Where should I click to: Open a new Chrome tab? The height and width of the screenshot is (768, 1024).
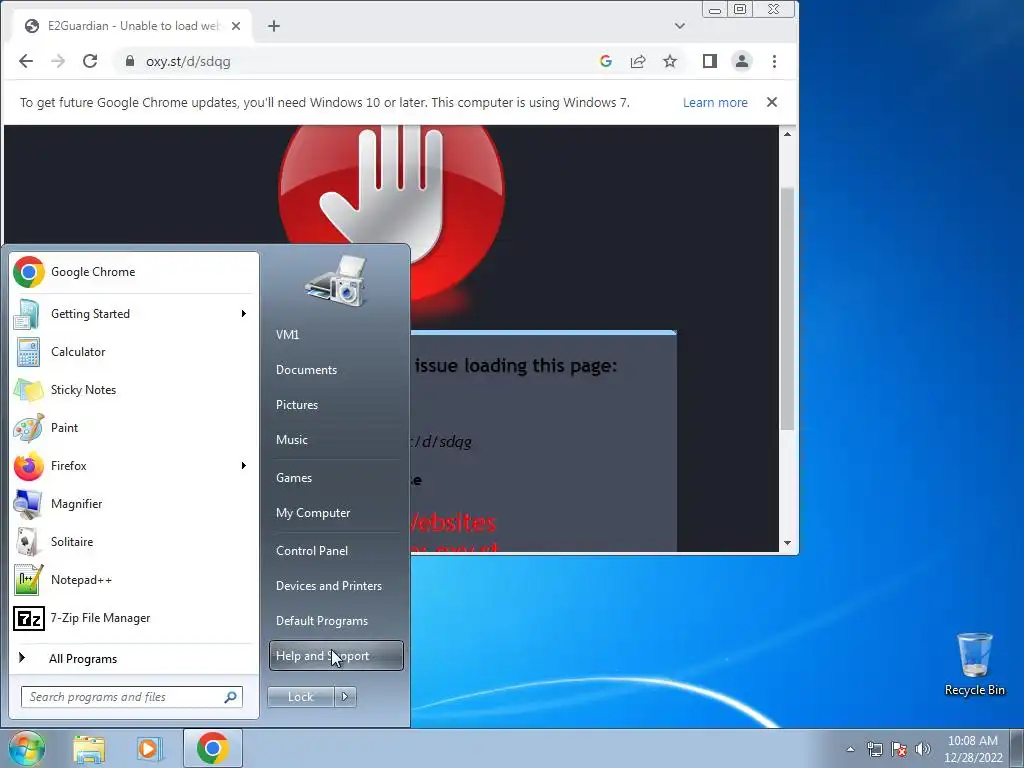pos(274,26)
